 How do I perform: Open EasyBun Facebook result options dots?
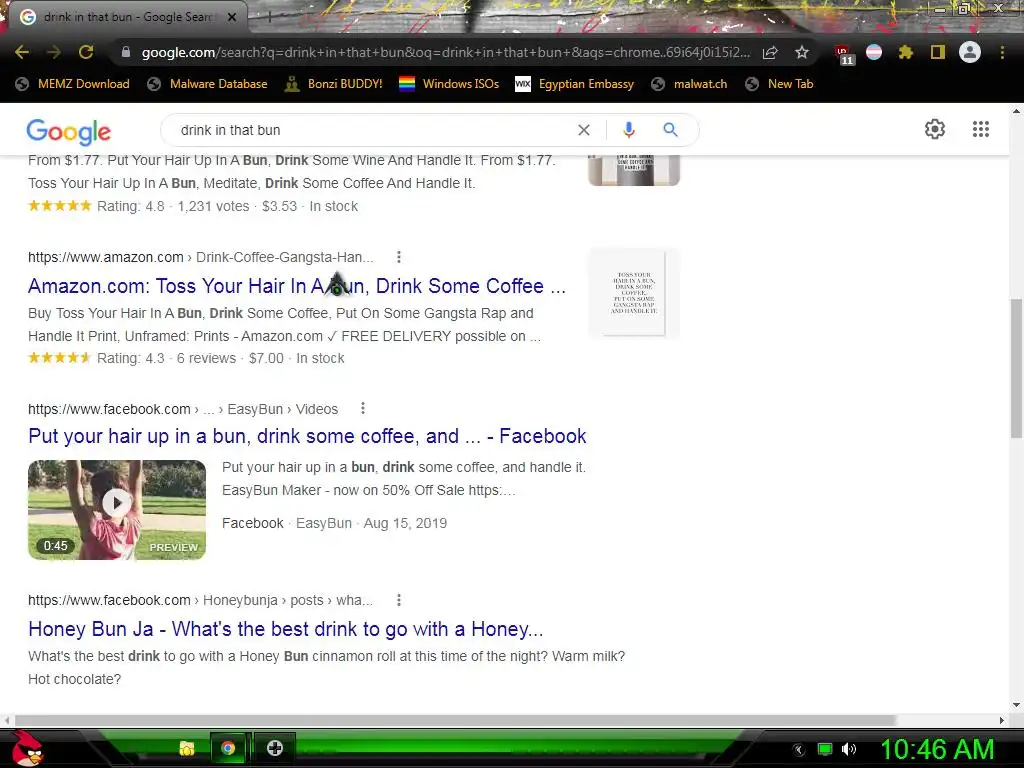pos(362,409)
